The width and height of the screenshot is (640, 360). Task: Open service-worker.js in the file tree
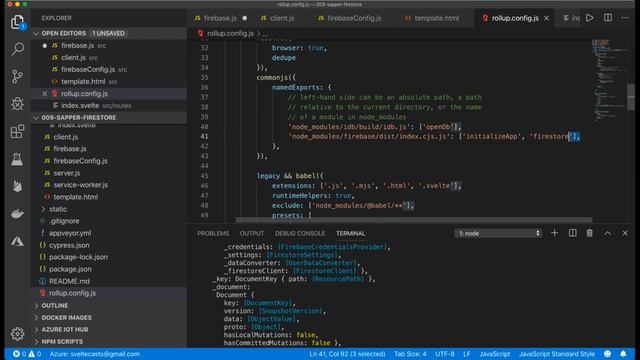(80, 185)
